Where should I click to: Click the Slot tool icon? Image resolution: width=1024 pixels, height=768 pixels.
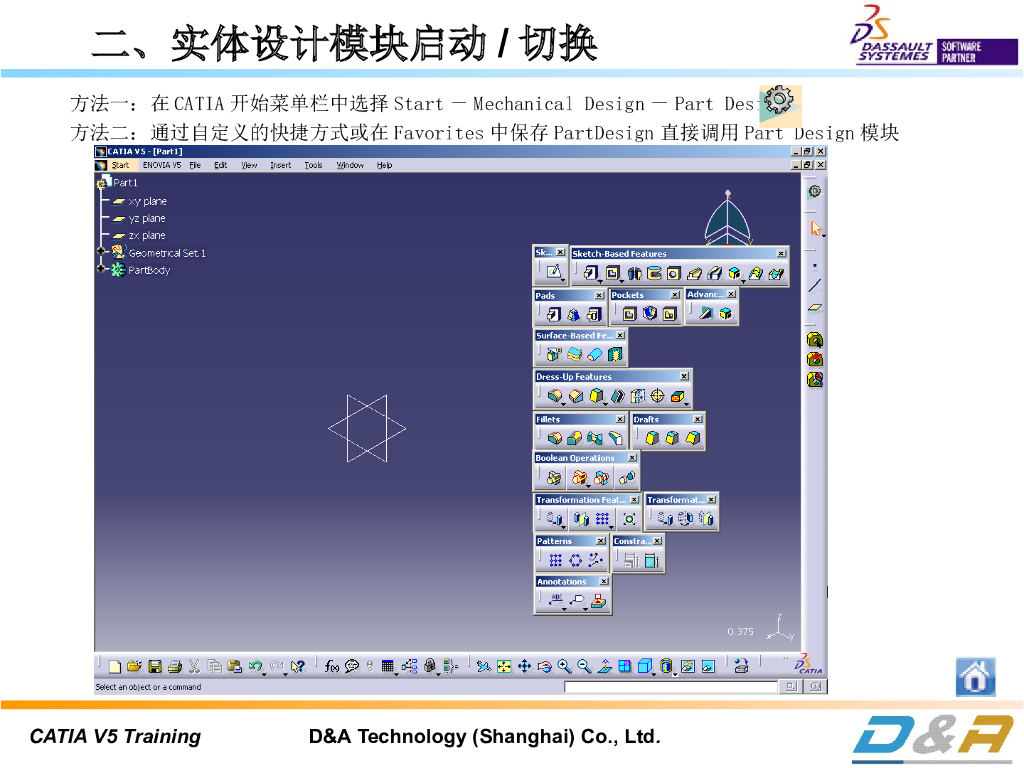click(715, 274)
